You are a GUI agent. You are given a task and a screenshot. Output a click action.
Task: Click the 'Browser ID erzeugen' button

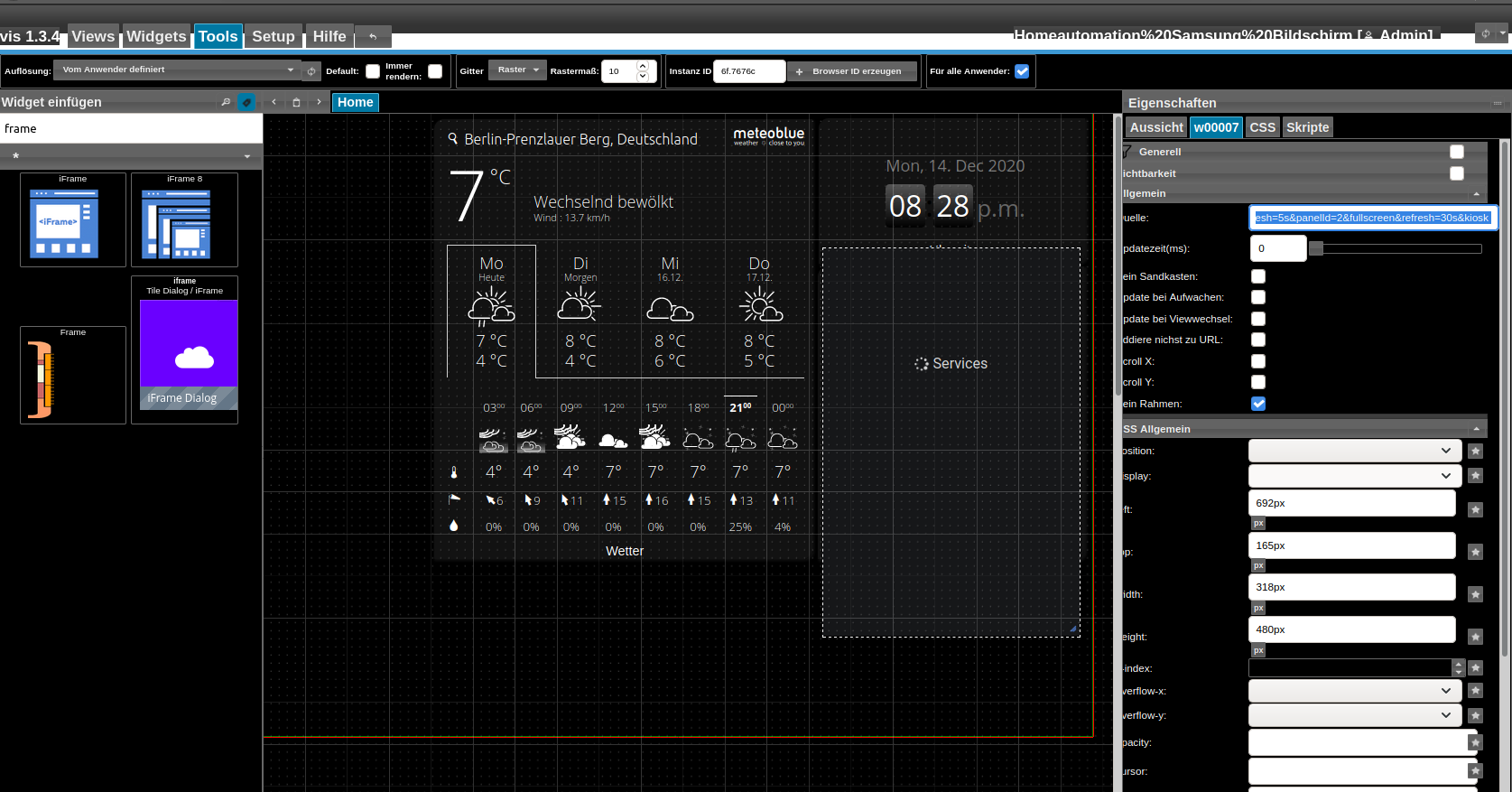click(x=851, y=71)
